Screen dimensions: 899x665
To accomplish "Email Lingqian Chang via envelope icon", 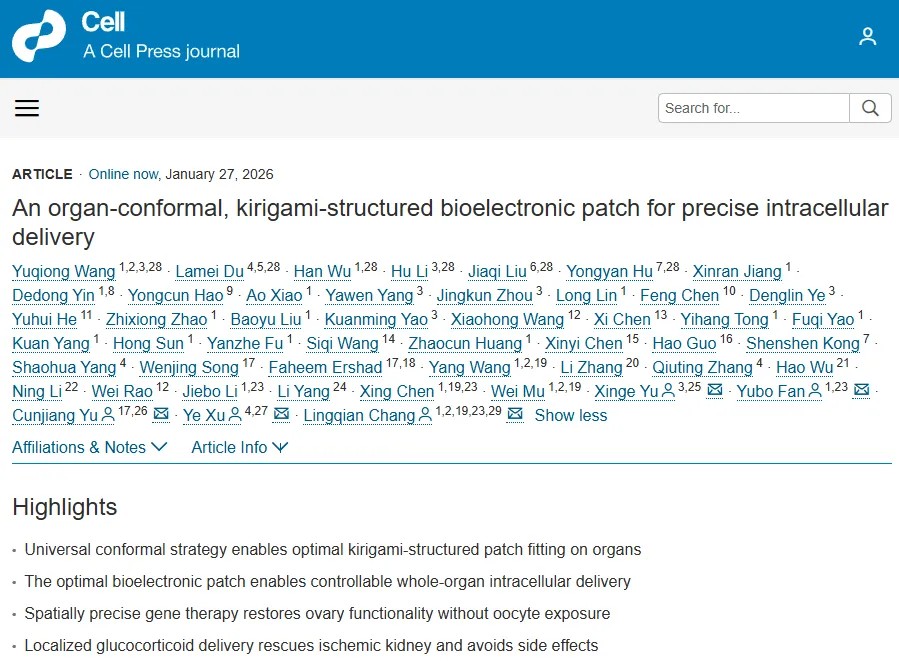I will point(514,415).
